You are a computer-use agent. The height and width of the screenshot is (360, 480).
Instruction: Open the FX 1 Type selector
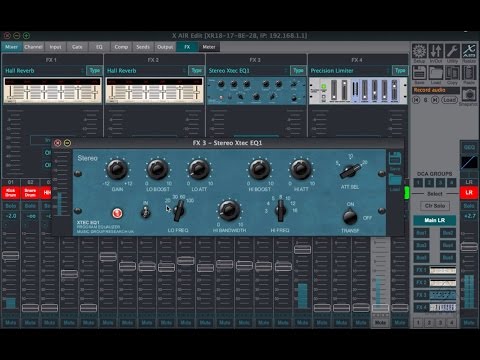(94, 71)
